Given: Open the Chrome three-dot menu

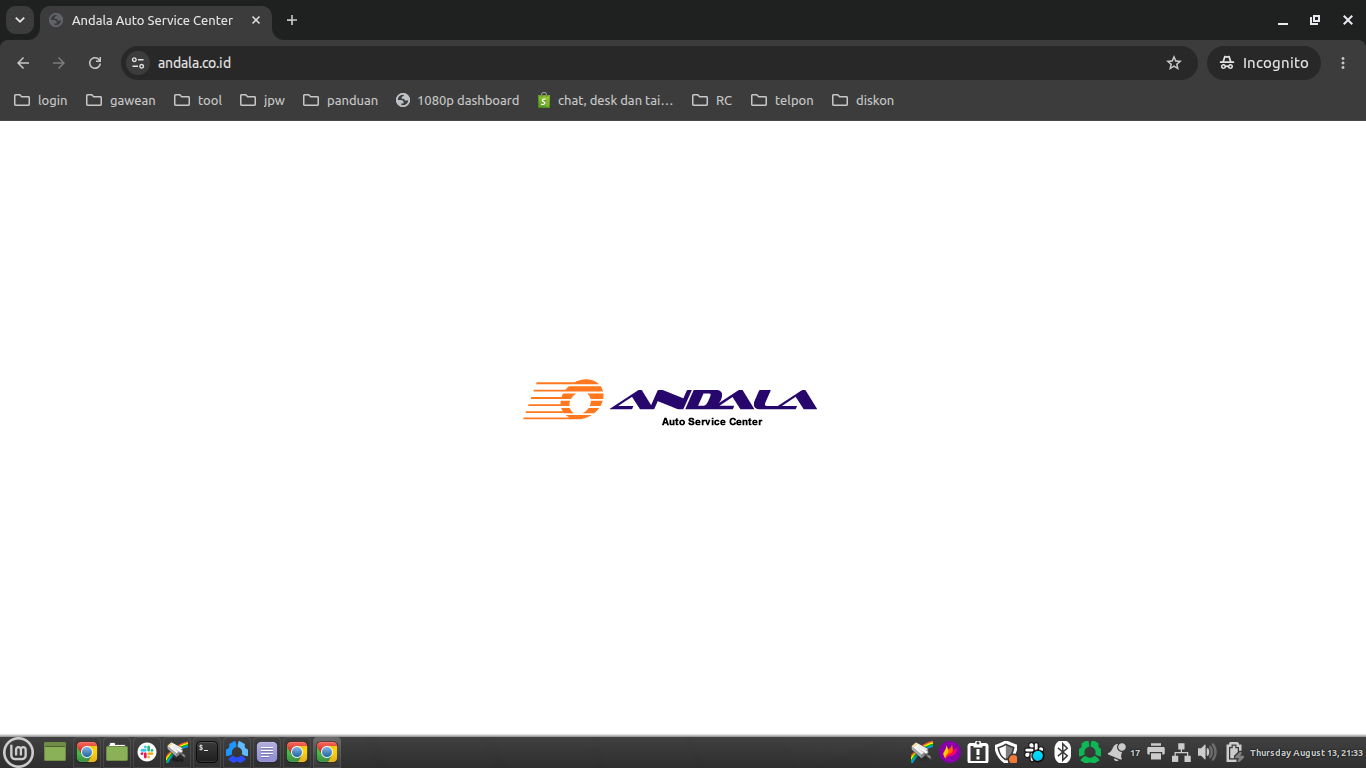Looking at the screenshot, I should tap(1343, 63).
